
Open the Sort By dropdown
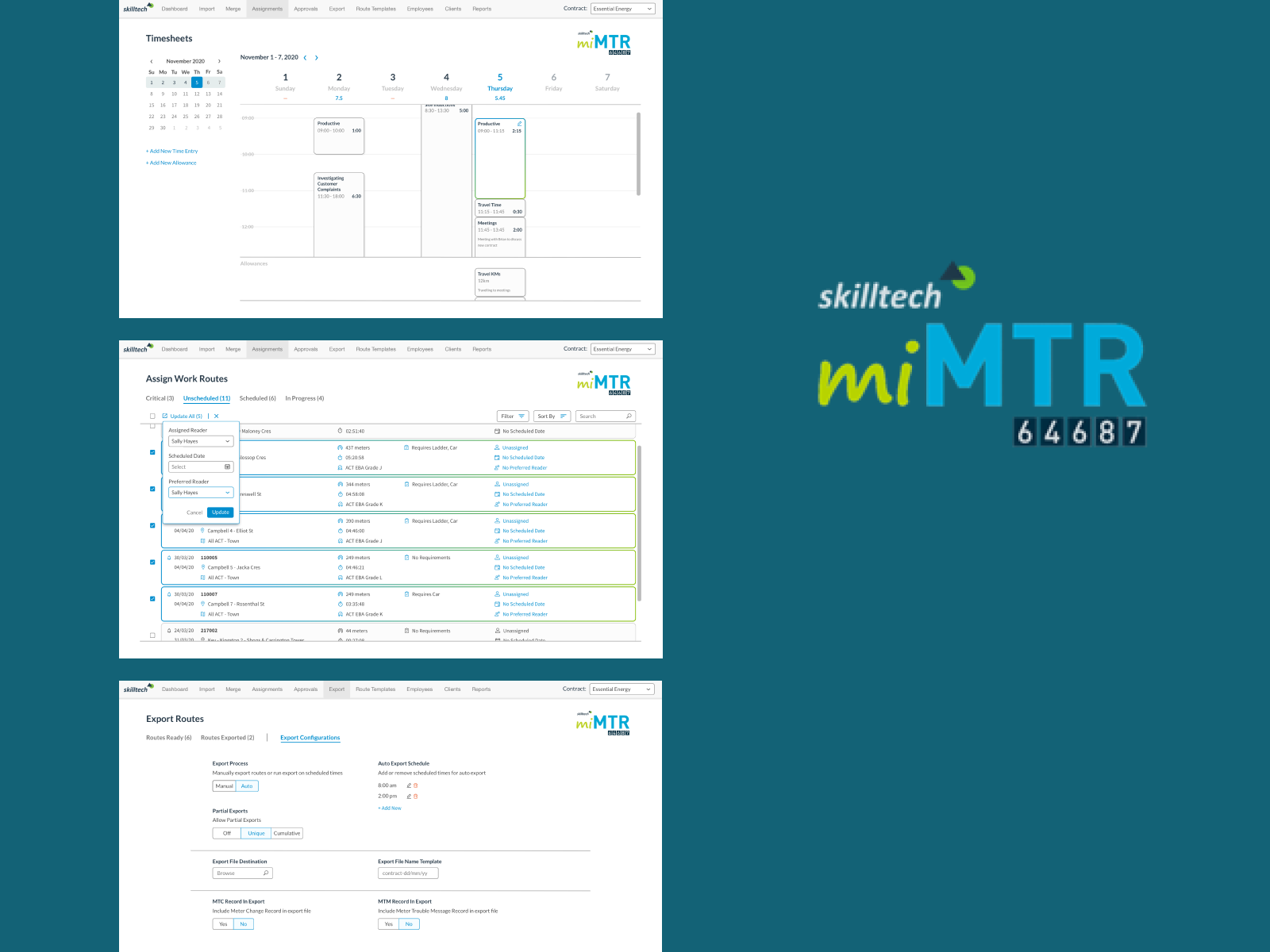(x=552, y=416)
